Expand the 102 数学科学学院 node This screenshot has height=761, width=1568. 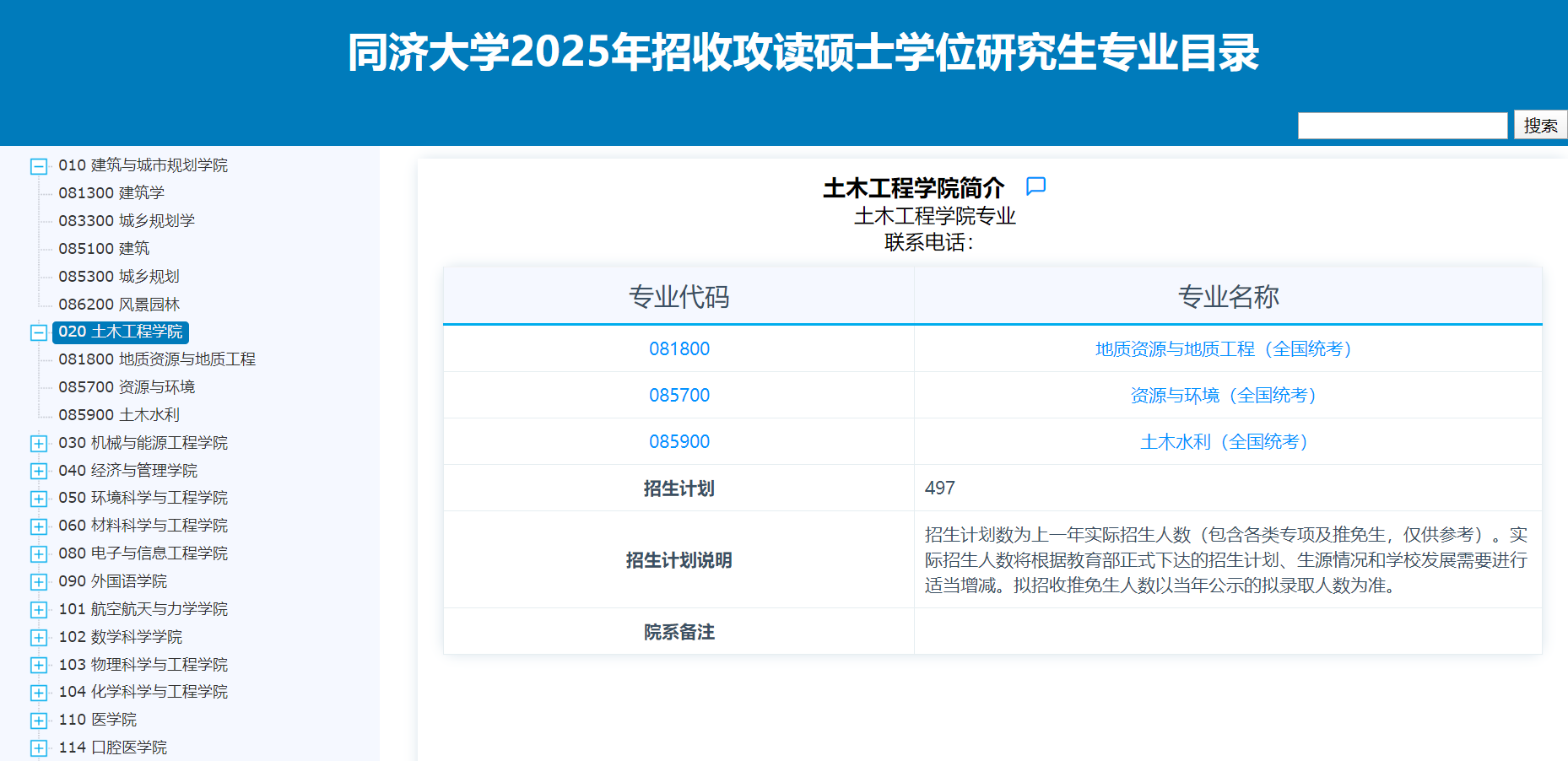[39, 637]
